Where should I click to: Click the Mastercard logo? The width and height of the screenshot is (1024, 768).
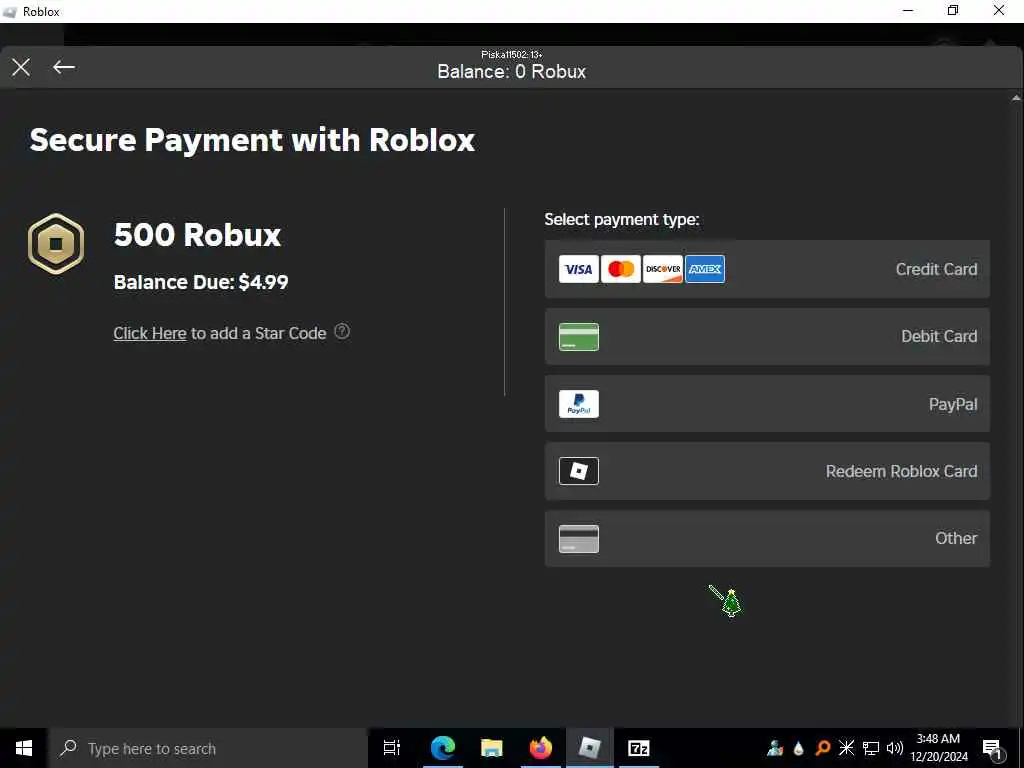[x=620, y=269]
